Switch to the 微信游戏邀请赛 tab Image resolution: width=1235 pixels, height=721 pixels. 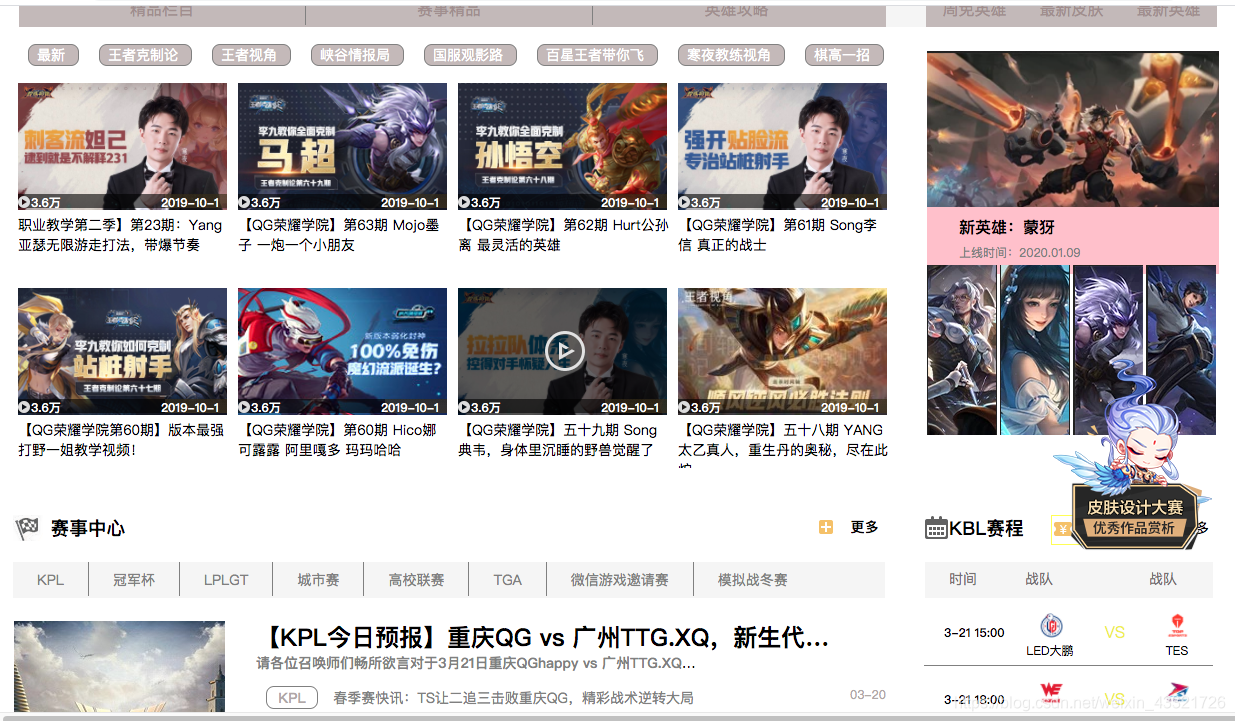620,579
